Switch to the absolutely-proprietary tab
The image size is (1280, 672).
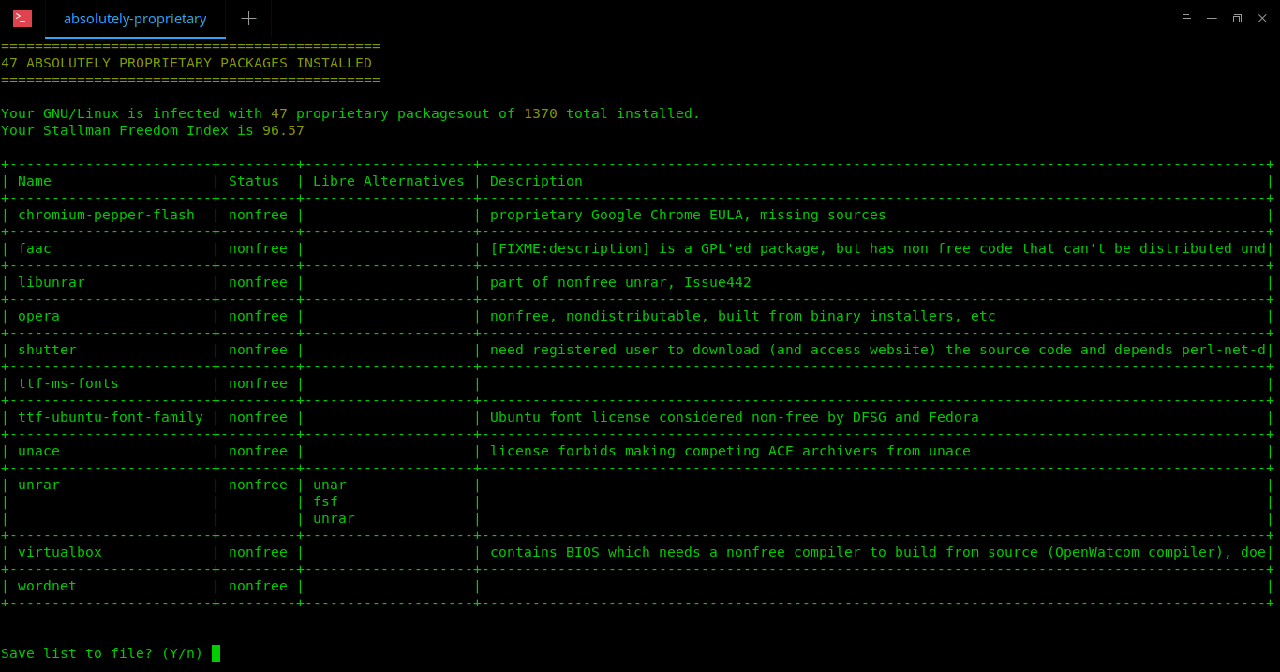point(135,18)
